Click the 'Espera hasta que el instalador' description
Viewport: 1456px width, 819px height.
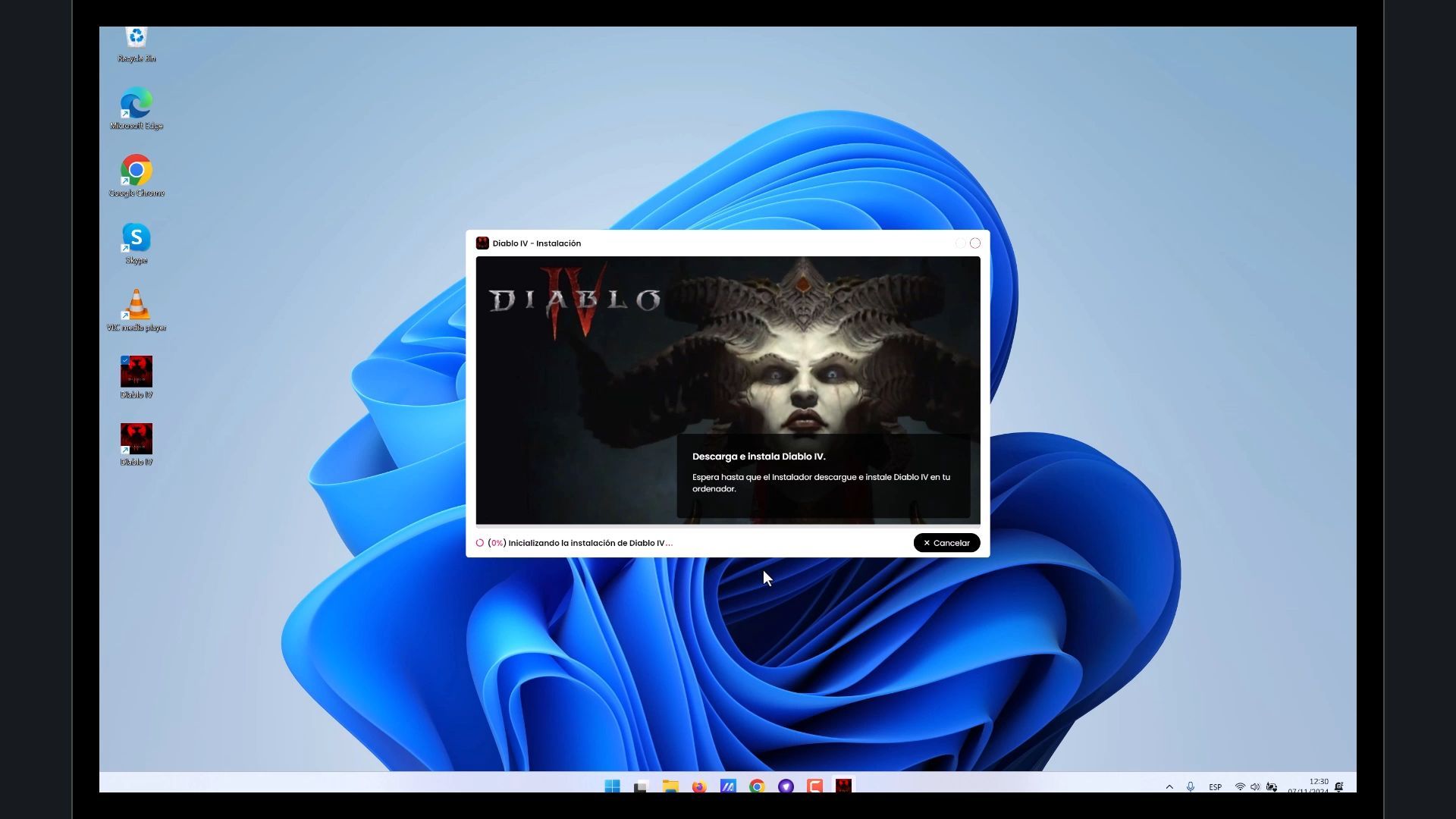tap(821, 483)
